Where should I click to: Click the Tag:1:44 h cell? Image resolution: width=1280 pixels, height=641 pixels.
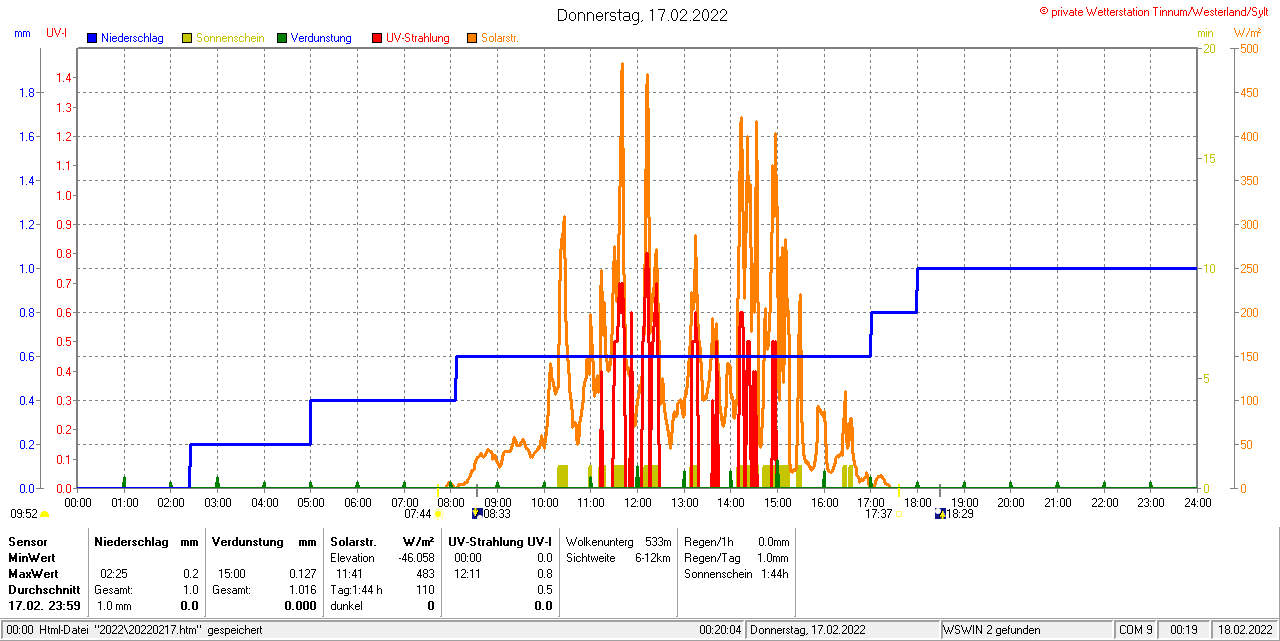356,590
